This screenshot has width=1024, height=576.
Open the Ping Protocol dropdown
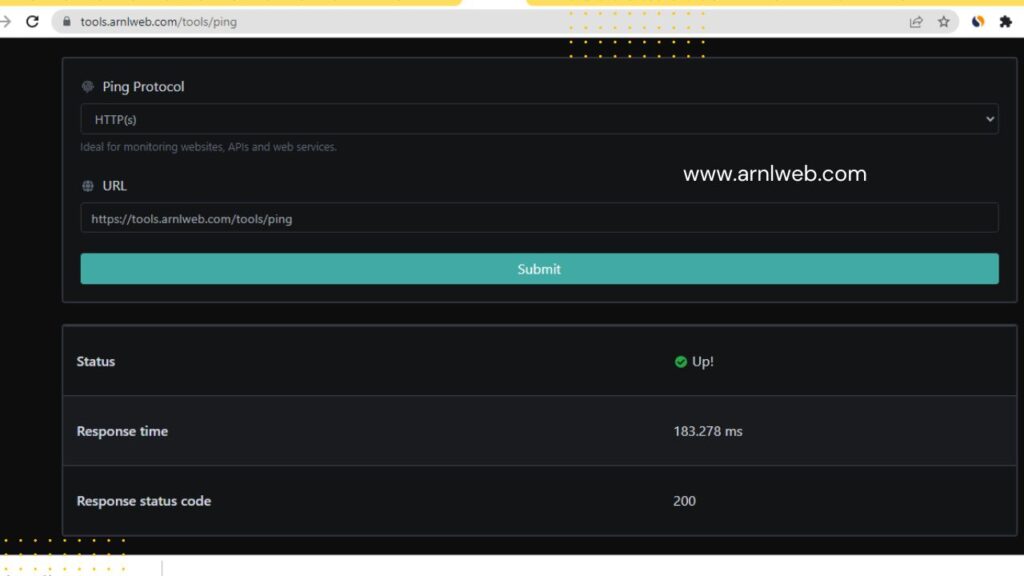539,118
